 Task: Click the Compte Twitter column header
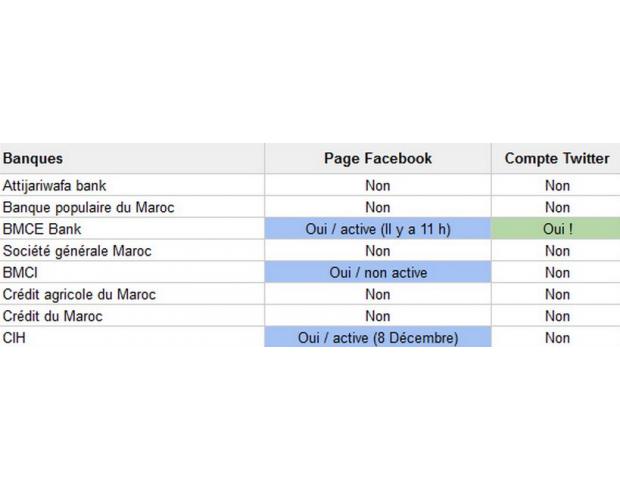click(556, 159)
